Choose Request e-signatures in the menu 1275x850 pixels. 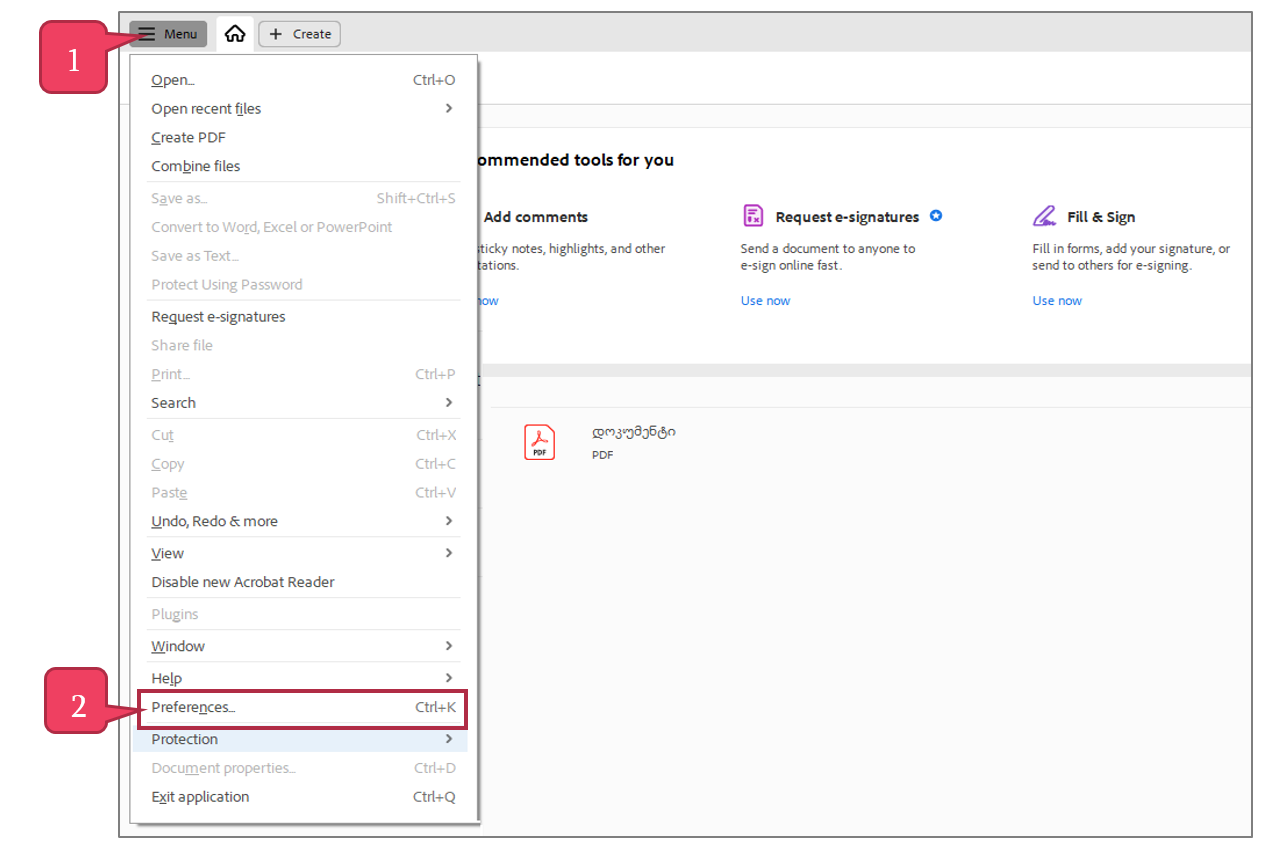tap(303, 317)
